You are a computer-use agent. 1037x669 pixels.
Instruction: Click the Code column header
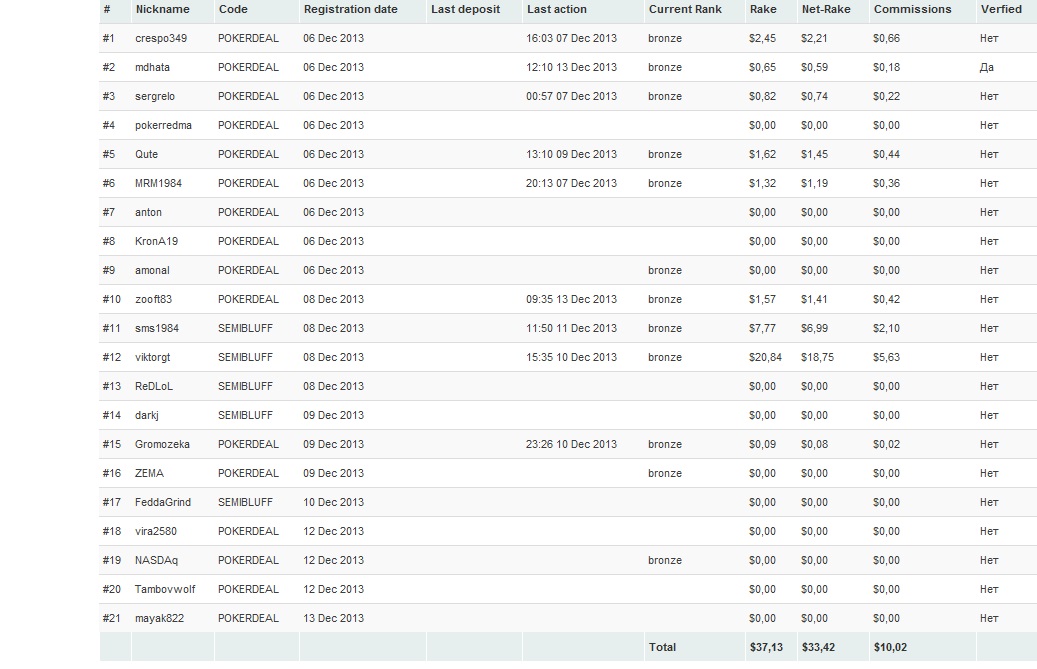(x=233, y=9)
